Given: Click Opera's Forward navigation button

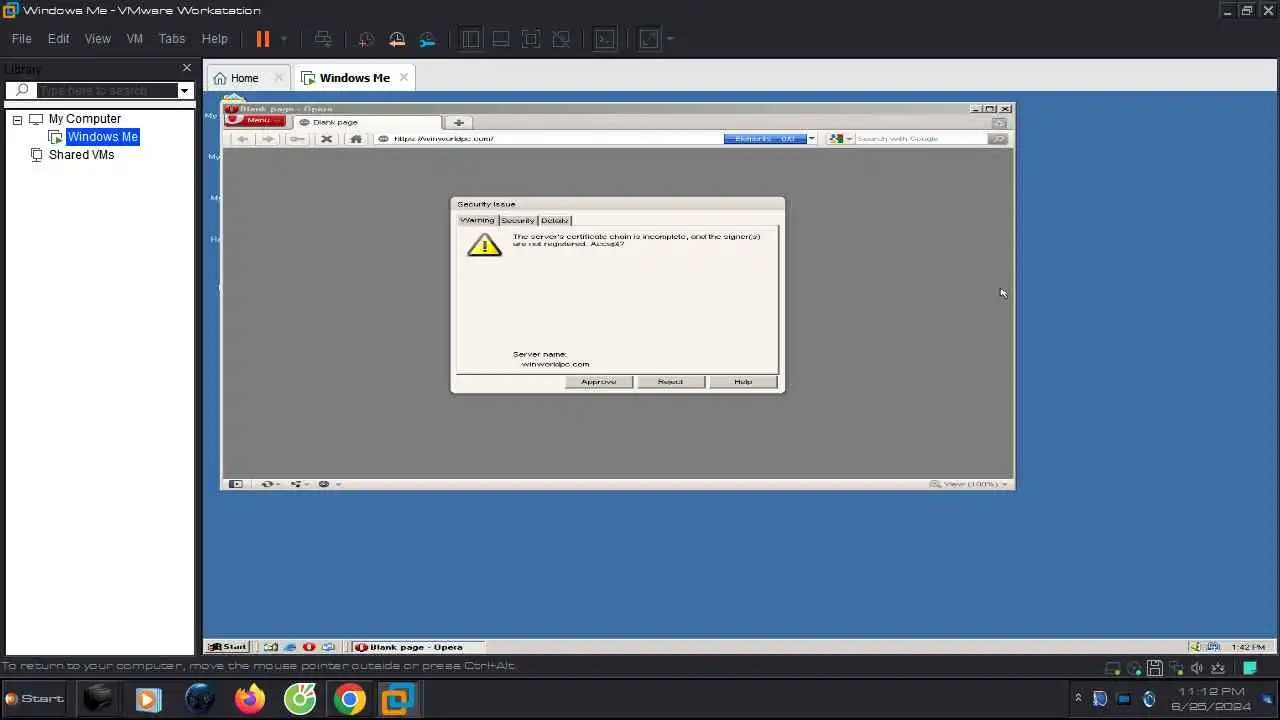Looking at the screenshot, I should (268, 139).
